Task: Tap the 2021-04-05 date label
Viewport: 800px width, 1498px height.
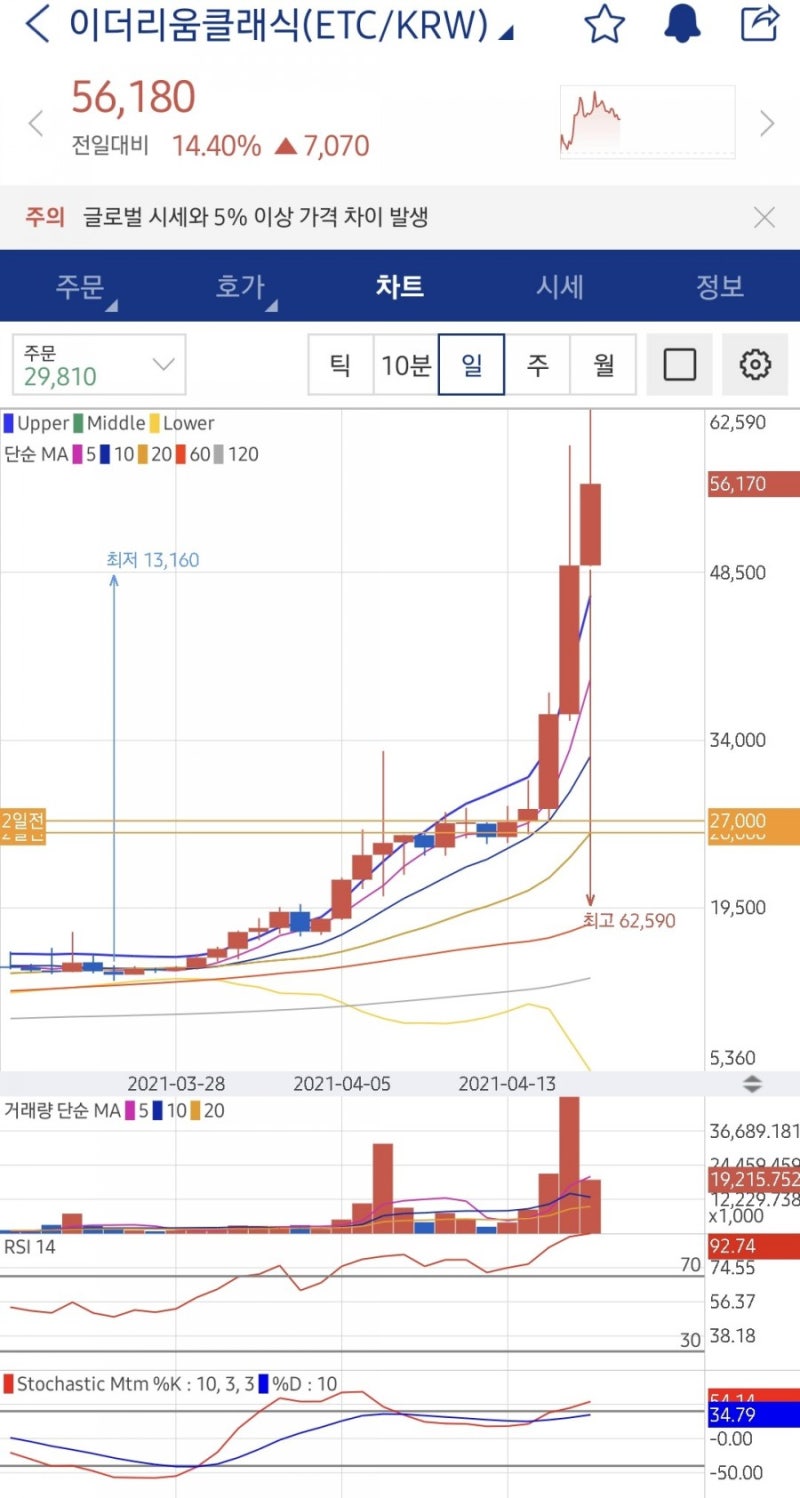Action: pyautogui.click(x=342, y=1084)
